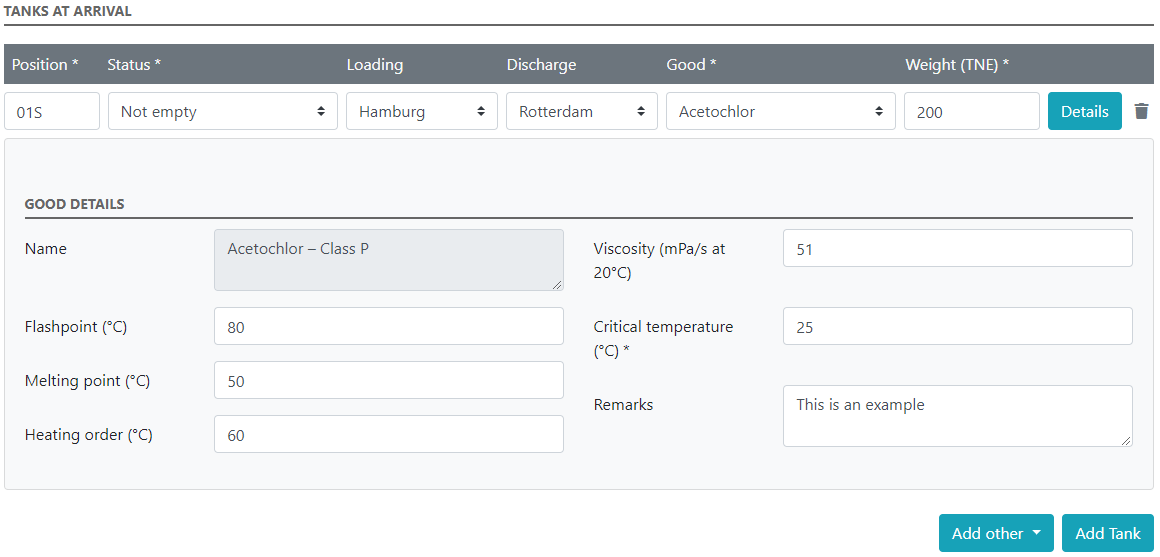This screenshot has width=1160, height=557.
Task: Click the Add Tank button
Action: click(x=1107, y=533)
